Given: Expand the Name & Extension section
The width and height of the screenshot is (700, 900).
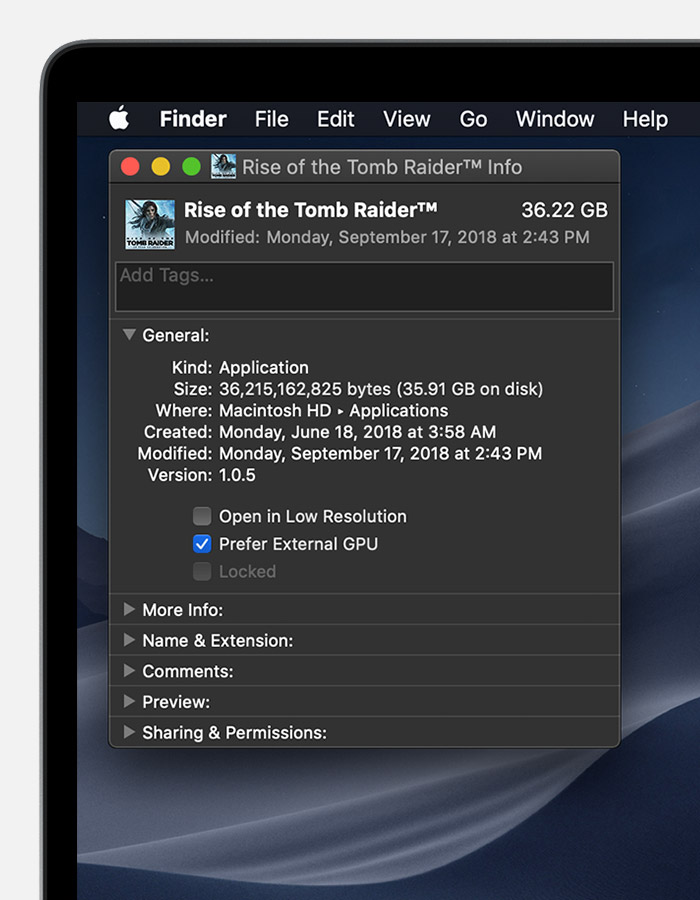Looking at the screenshot, I should 130,640.
